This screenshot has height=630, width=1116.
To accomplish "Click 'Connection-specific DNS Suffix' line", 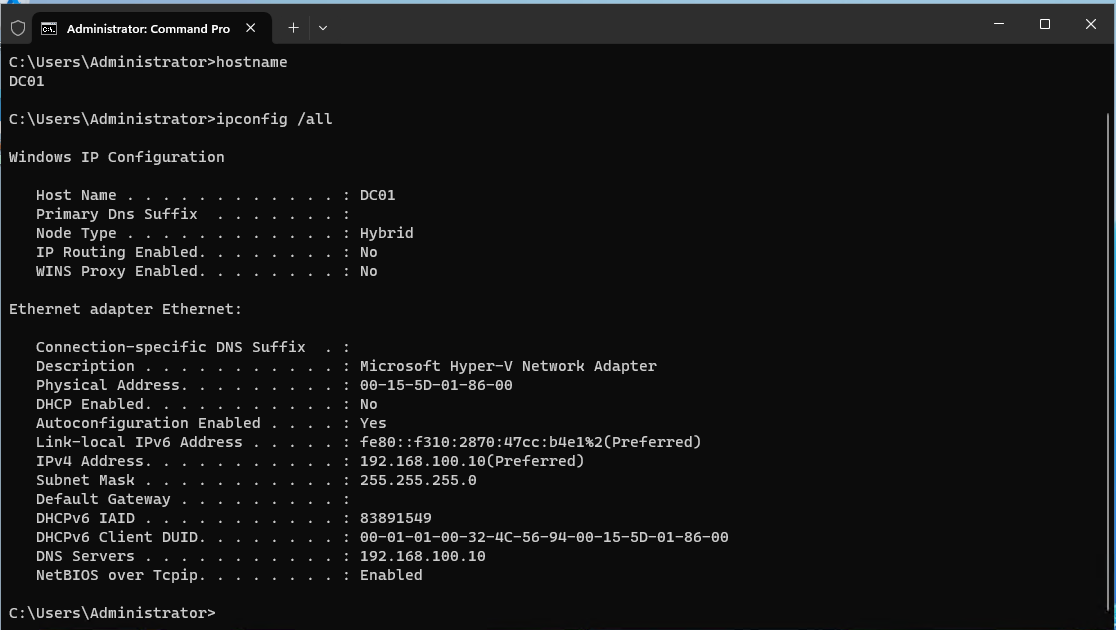I will tap(193, 347).
